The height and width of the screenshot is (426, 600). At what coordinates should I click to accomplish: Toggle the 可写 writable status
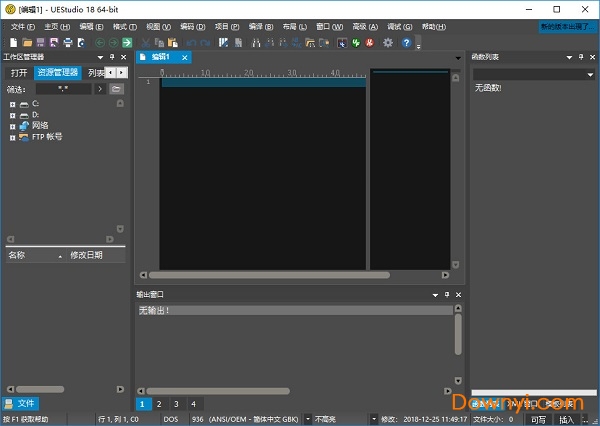click(x=539, y=419)
